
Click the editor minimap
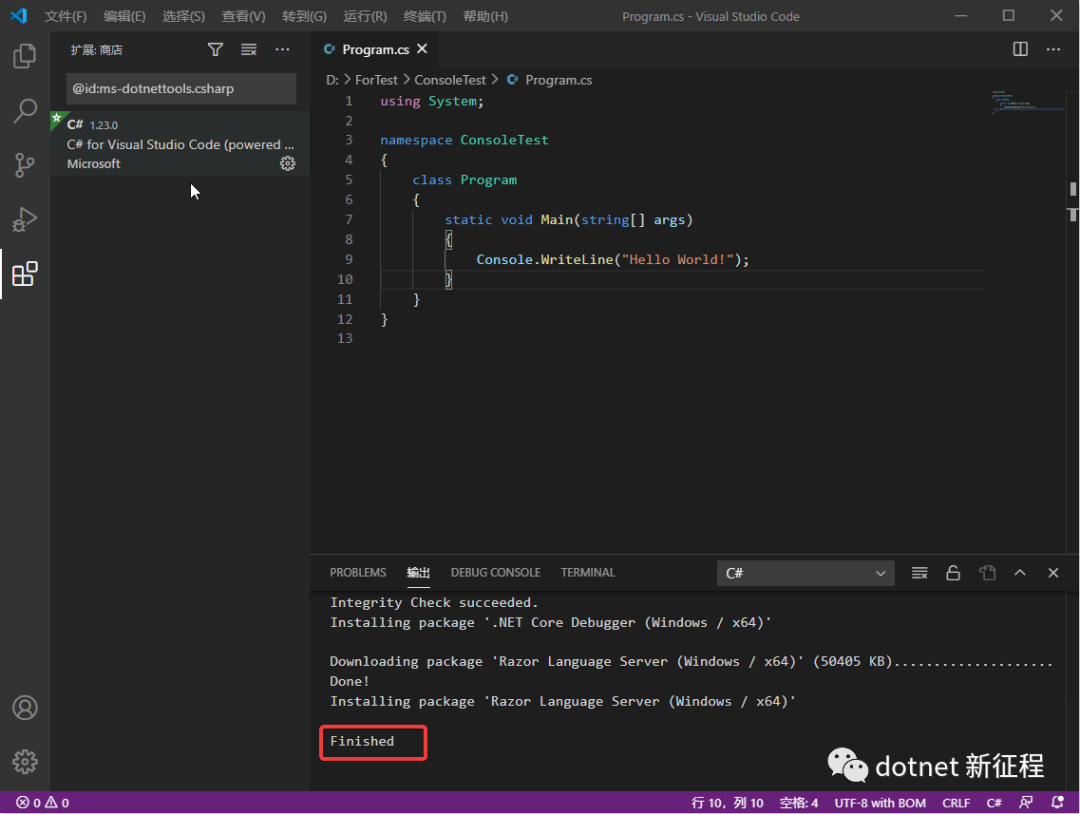coord(1028,102)
